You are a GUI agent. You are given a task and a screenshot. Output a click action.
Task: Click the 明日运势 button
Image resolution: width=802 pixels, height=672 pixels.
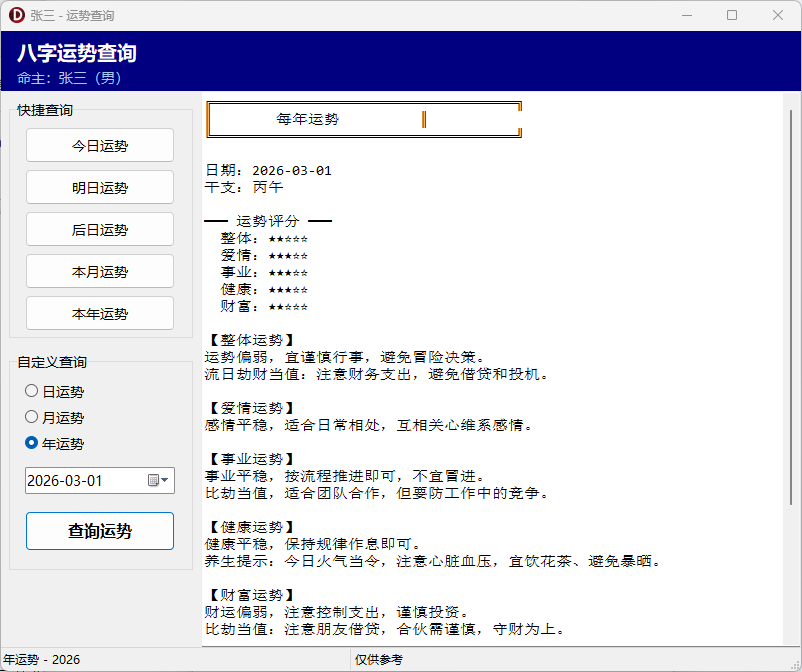click(x=99, y=187)
